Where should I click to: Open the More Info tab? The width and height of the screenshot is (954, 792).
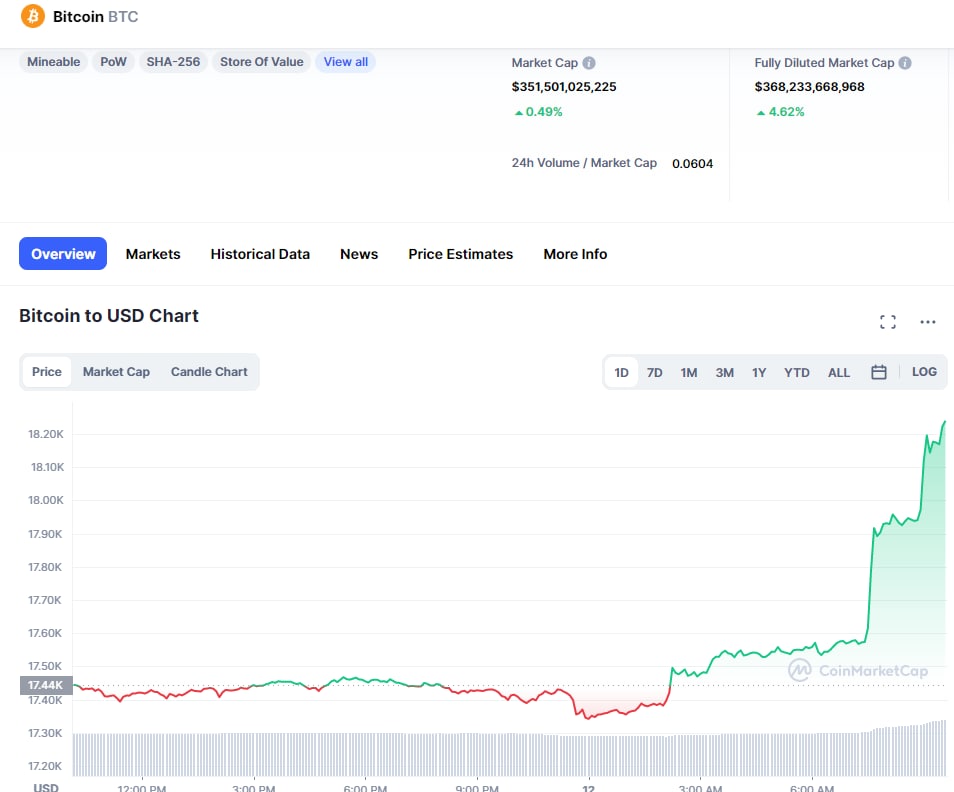point(575,254)
